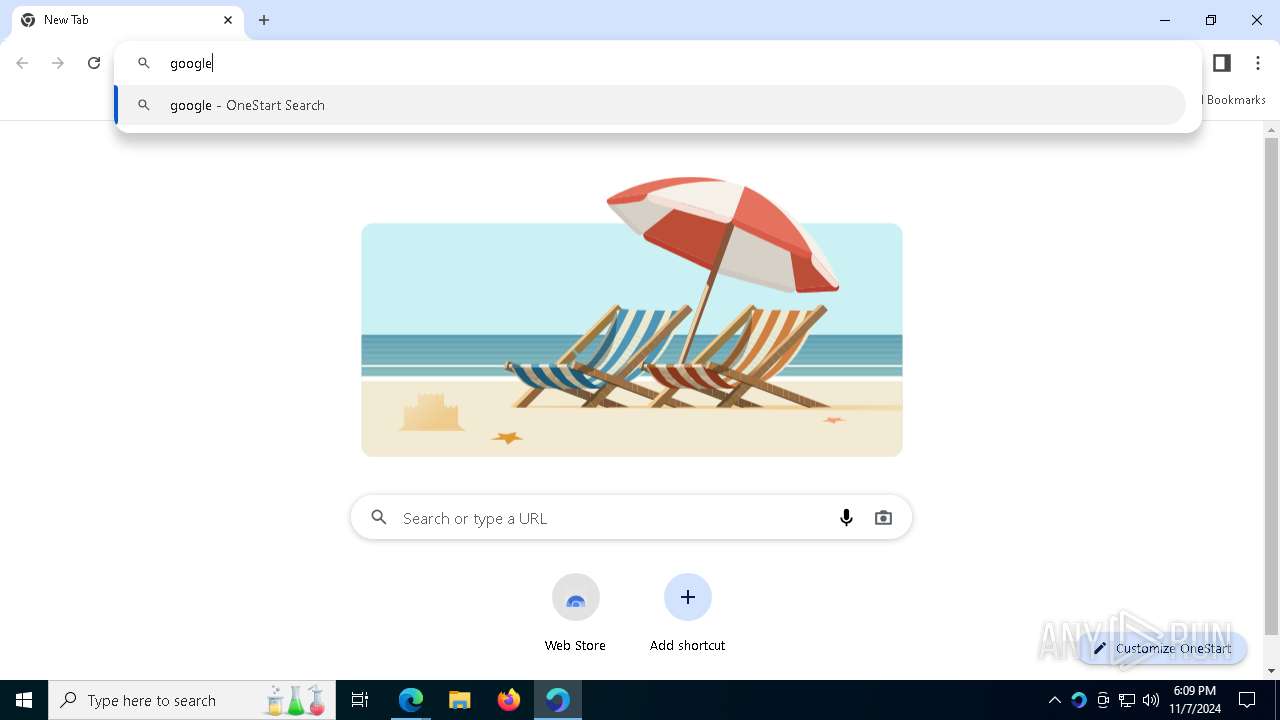
Task: Open the three-dot browser menu
Action: click(1258, 63)
